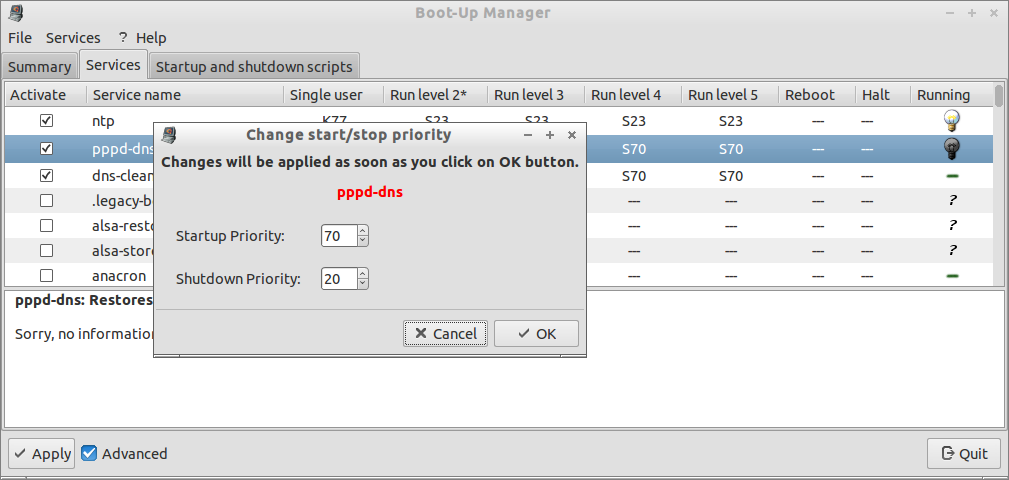Select the anacron service name
1009x480 pixels.
[119, 275]
